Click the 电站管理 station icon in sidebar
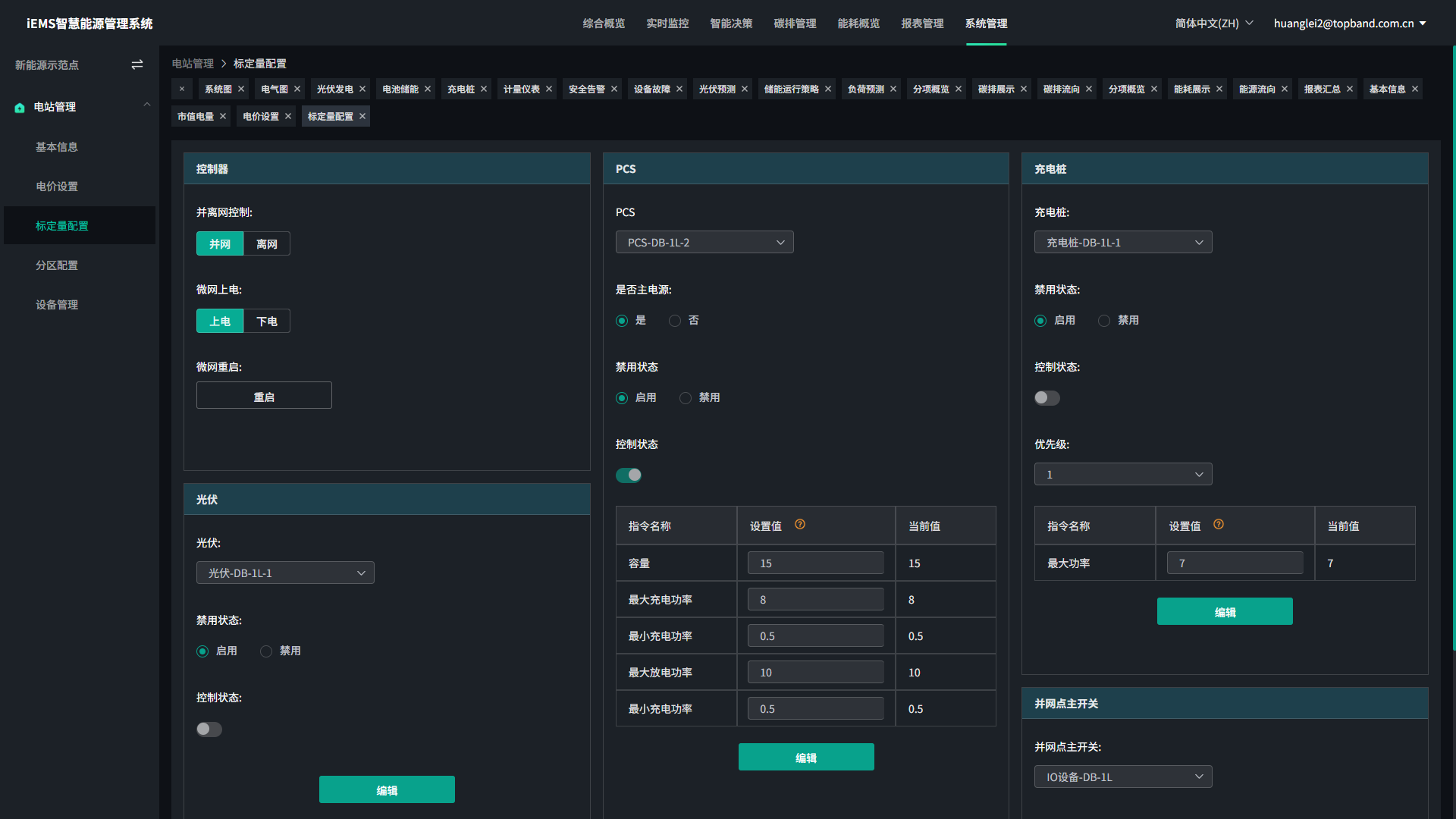 click(19, 108)
